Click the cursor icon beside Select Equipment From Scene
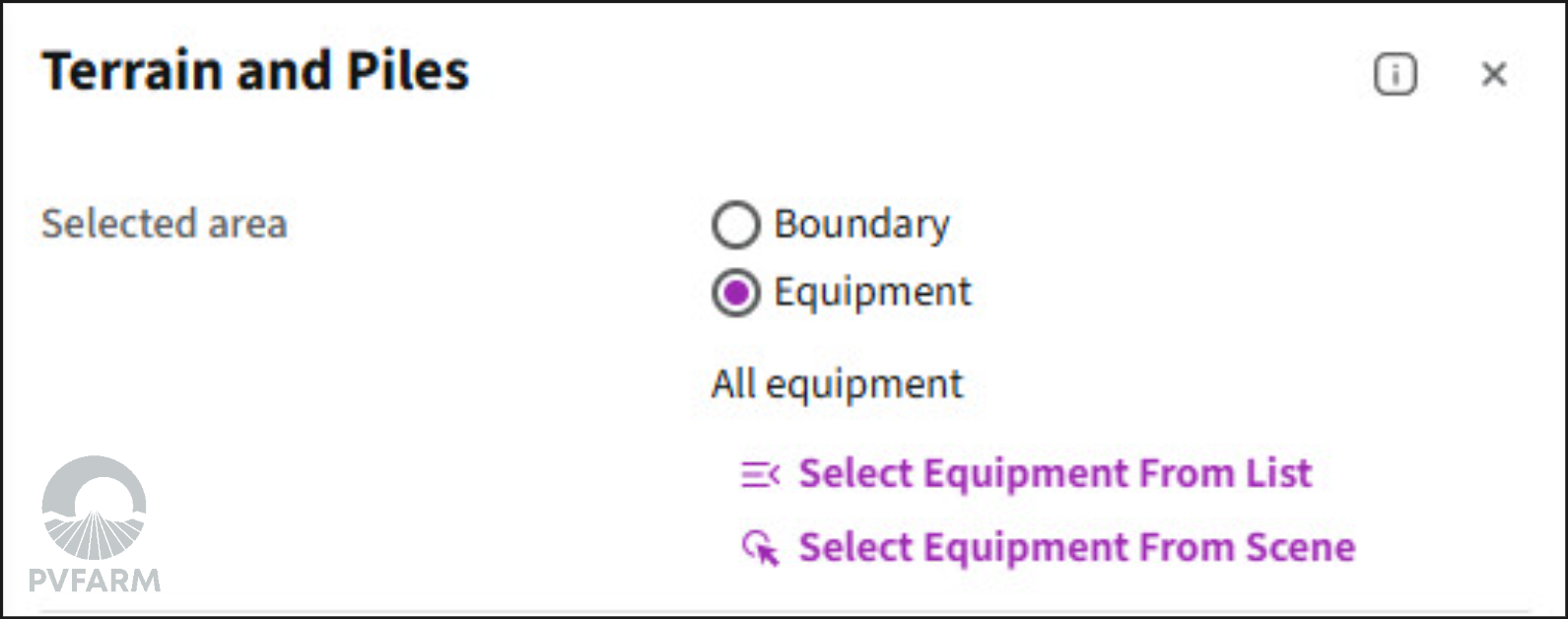The image size is (1568, 619). coord(760,548)
